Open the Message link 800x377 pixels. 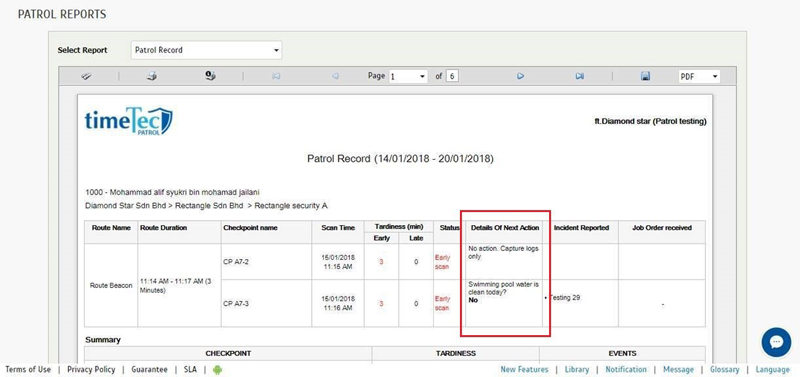pyautogui.click(x=678, y=369)
